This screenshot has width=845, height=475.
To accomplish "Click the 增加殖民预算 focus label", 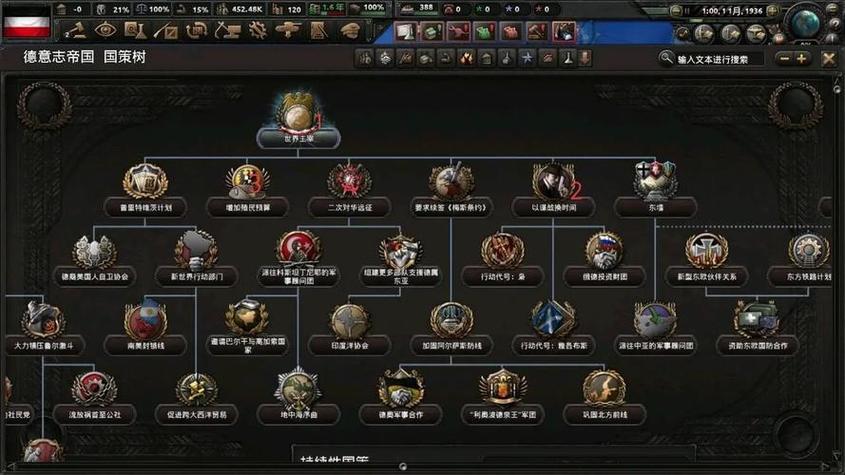I will point(247,209).
